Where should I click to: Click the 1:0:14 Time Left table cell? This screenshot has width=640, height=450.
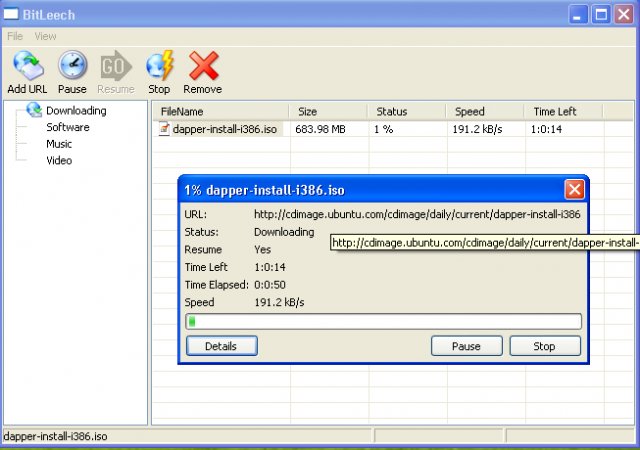pyautogui.click(x=546, y=129)
